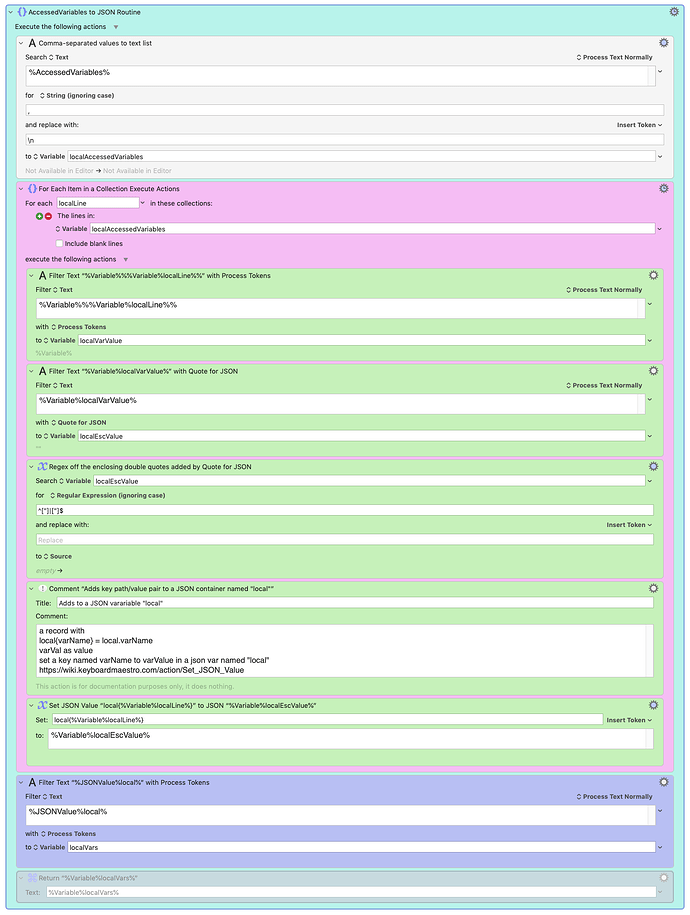Open gear menu of the Comment action
The height and width of the screenshot is (915, 690).
click(x=653, y=588)
